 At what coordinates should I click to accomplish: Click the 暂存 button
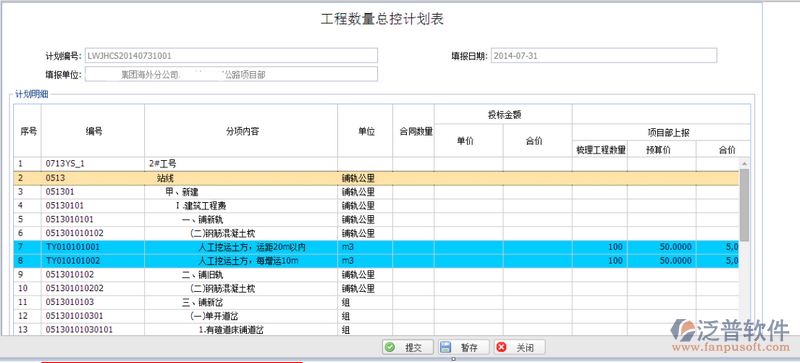tap(463, 348)
